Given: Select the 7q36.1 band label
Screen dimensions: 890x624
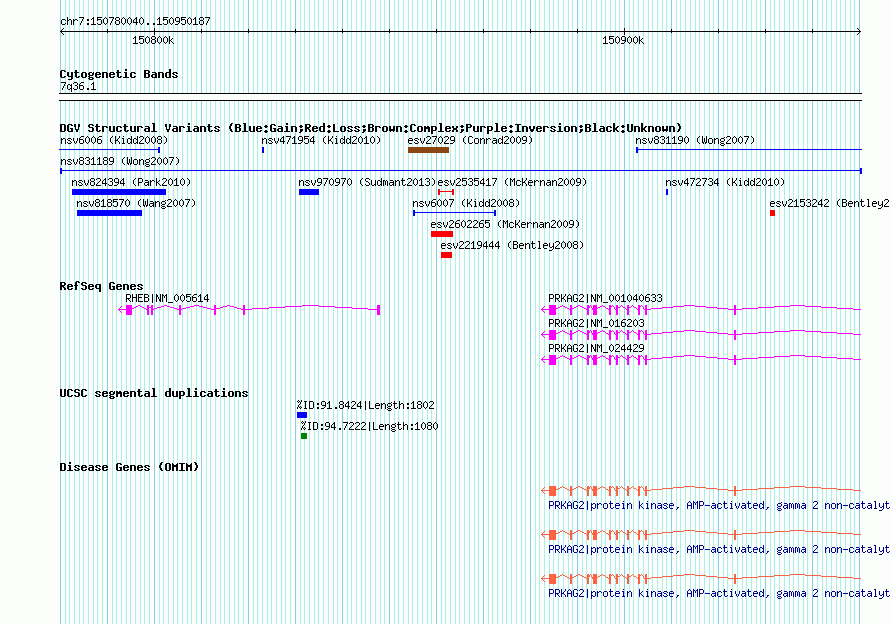Looking at the screenshot, I should 78,86.
